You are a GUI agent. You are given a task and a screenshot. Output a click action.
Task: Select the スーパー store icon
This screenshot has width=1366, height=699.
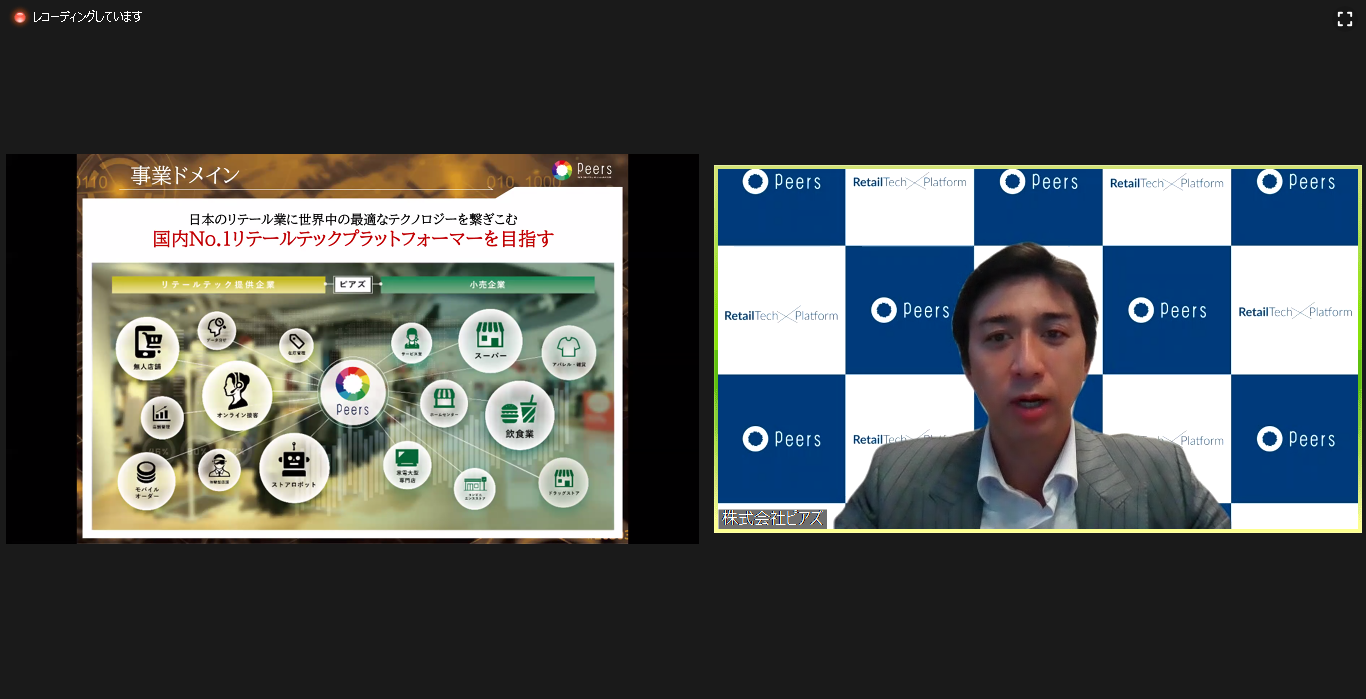coord(490,339)
